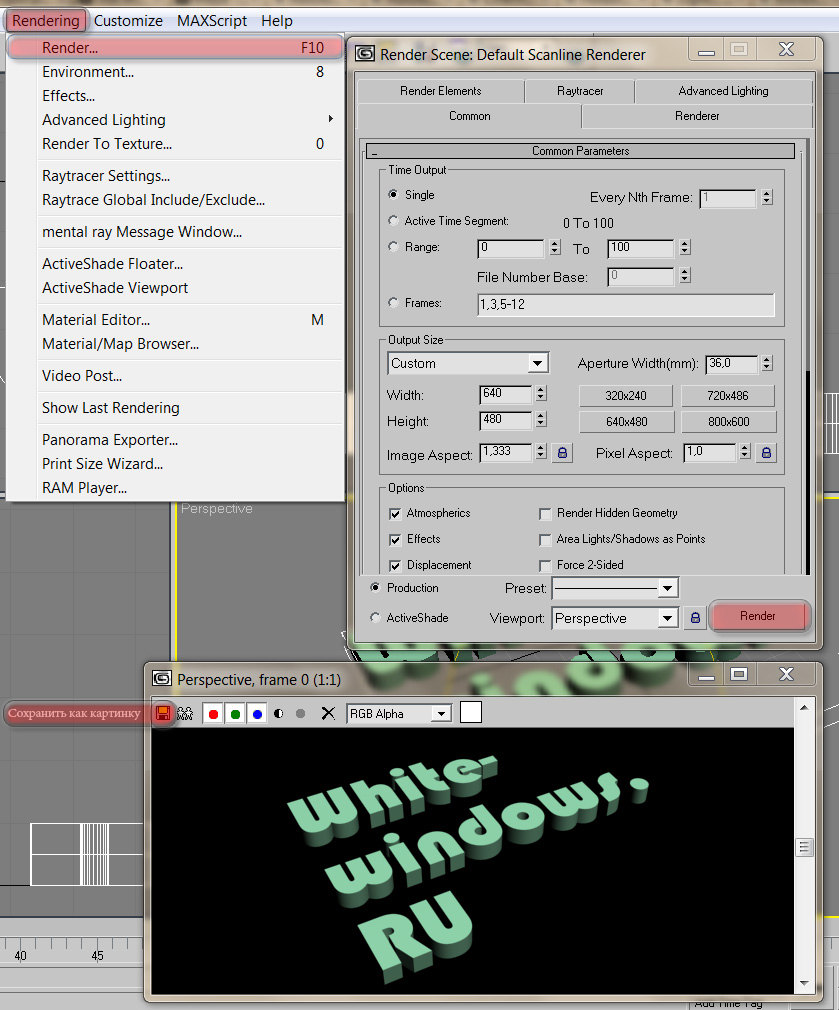Set output size to 640x480
The width and height of the screenshot is (839, 1010).
click(x=626, y=422)
